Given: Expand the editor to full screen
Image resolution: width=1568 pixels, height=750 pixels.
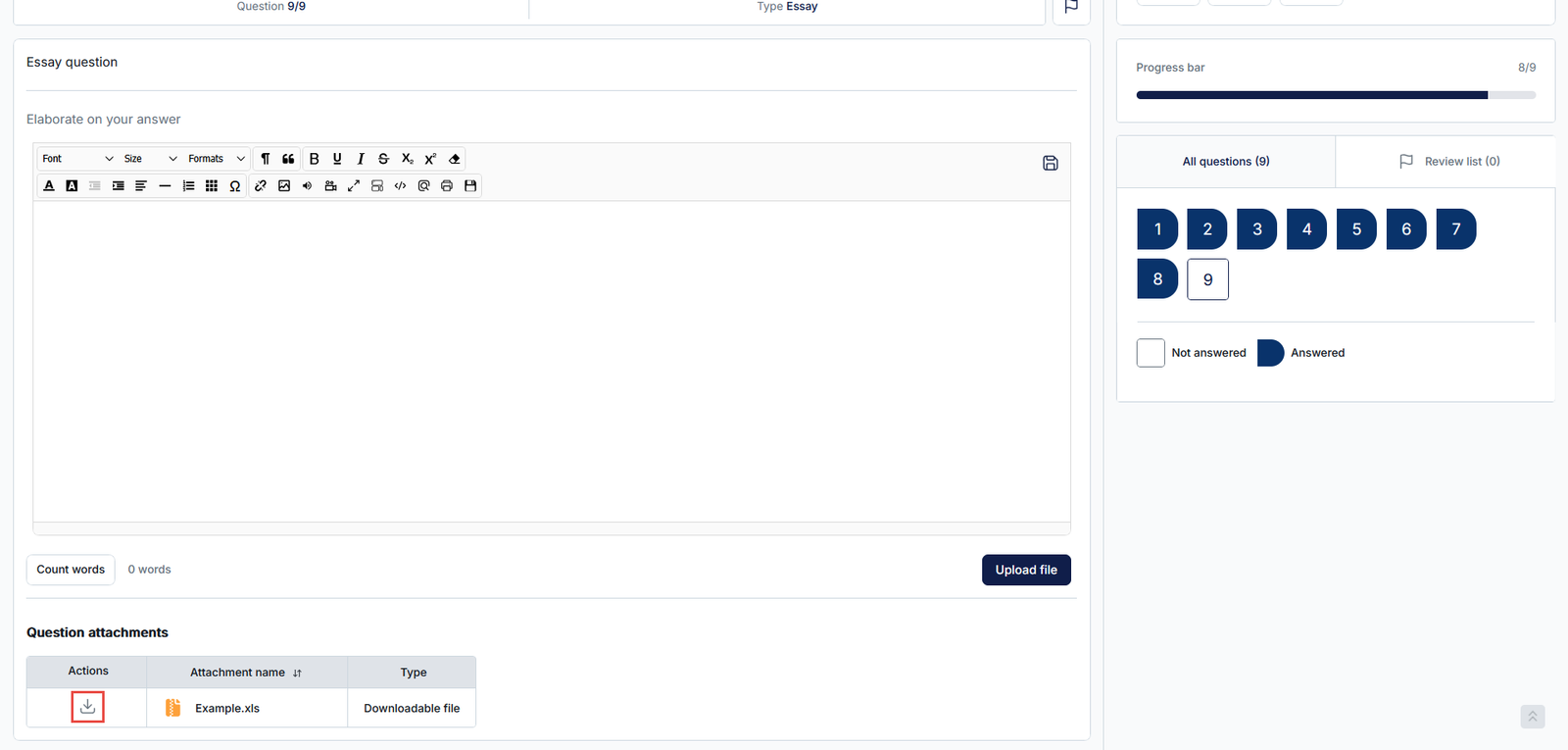Looking at the screenshot, I should (x=354, y=185).
